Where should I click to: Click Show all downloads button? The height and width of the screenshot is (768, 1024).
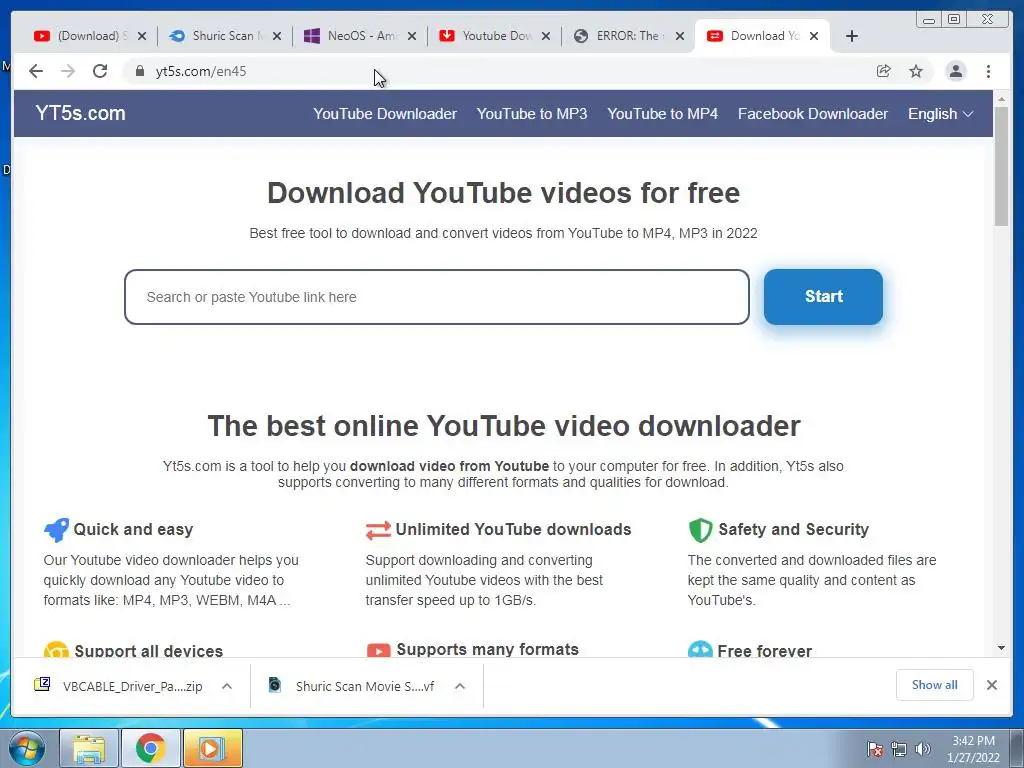tap(935, 684)
